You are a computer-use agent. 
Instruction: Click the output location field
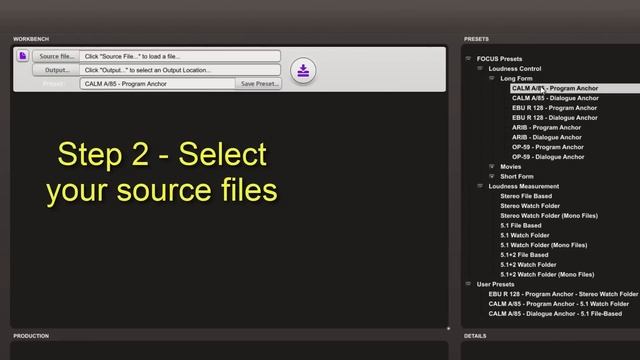coord(180,70)
